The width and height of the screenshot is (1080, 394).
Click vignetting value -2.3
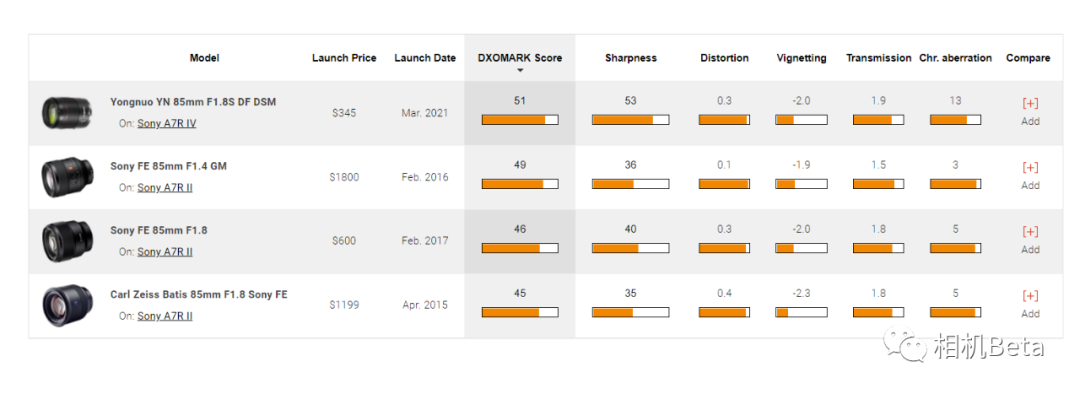tap(801, 293)
